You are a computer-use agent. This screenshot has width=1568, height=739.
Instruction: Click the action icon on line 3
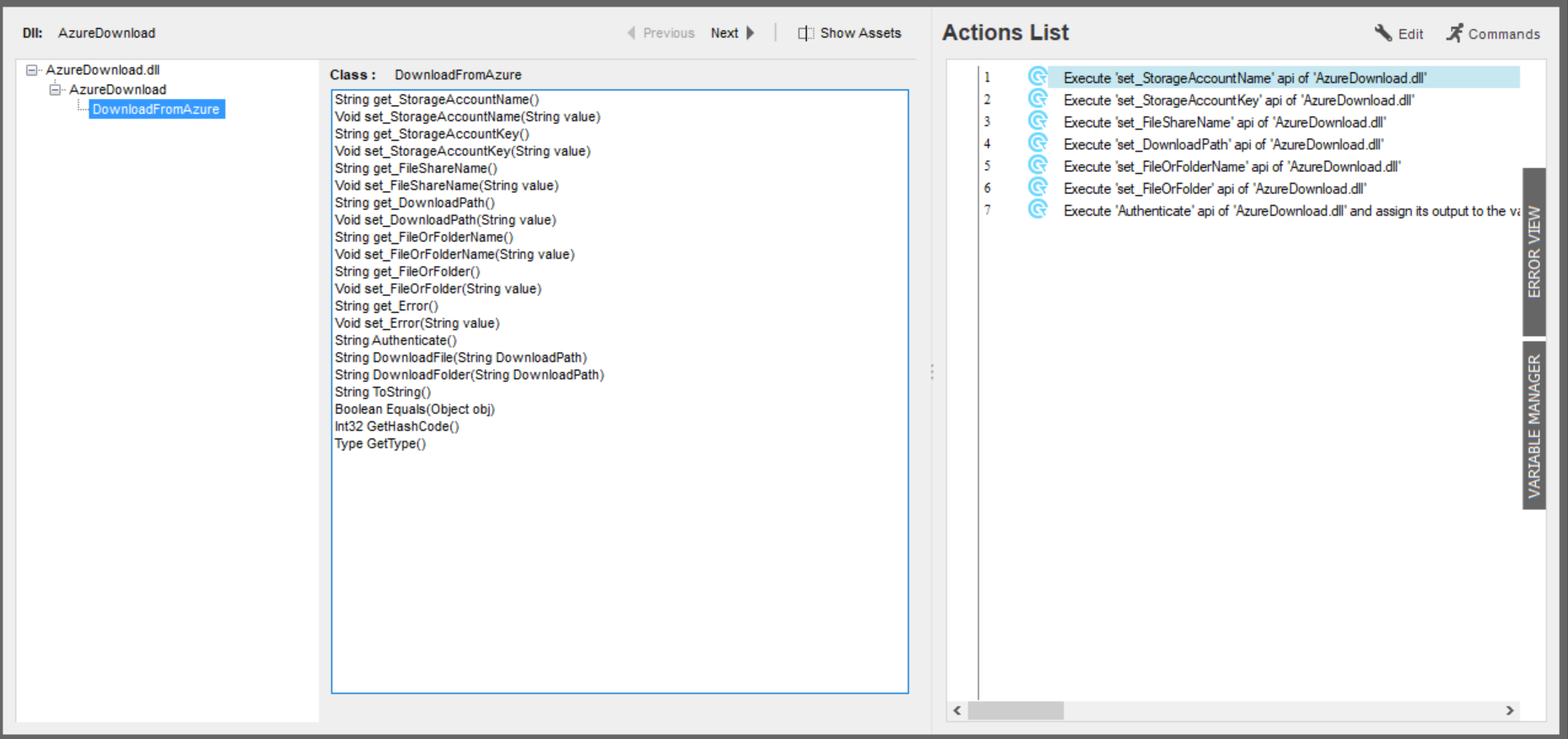tap(1038, 121)
